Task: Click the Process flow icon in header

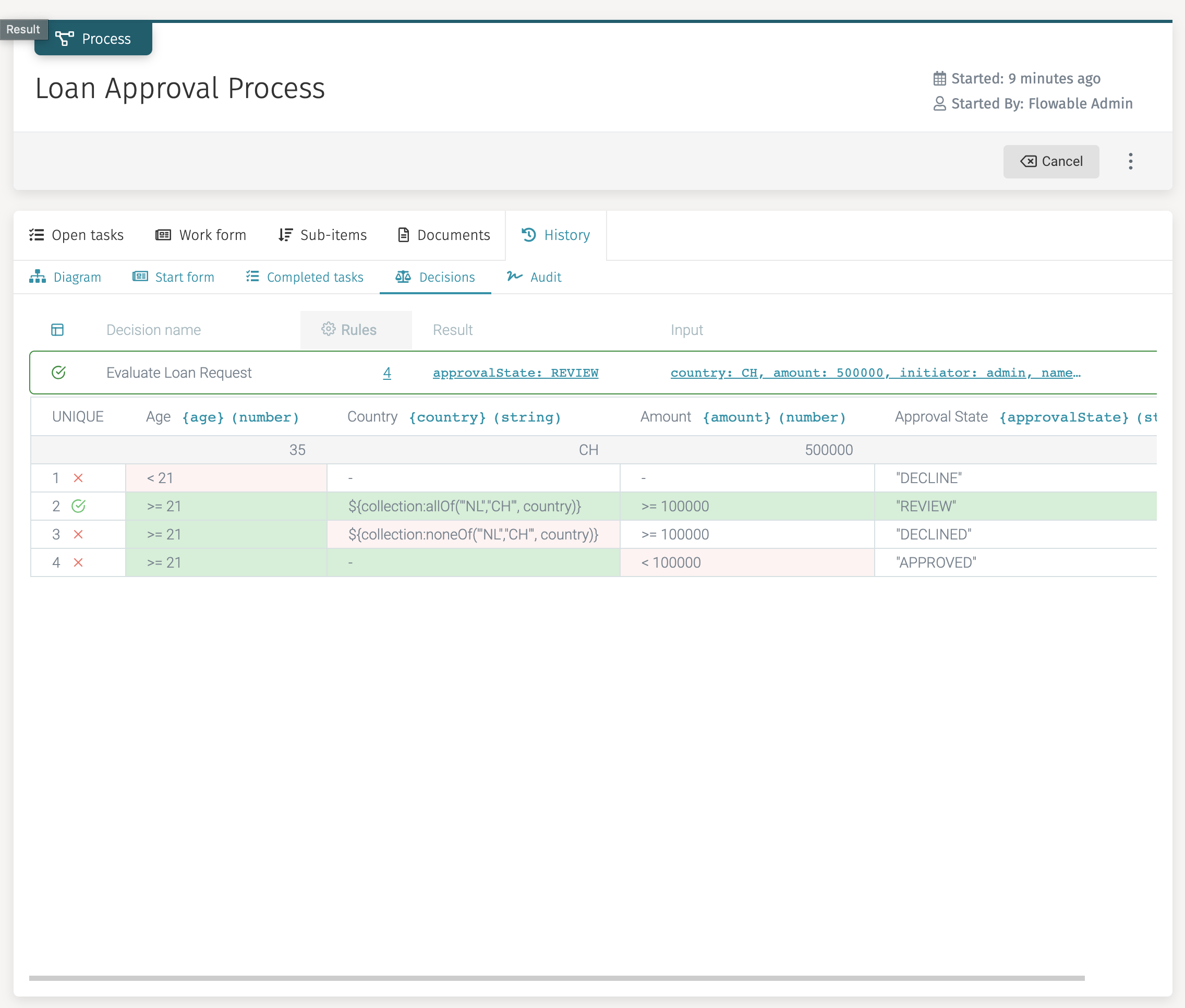Action: point(65,38)
